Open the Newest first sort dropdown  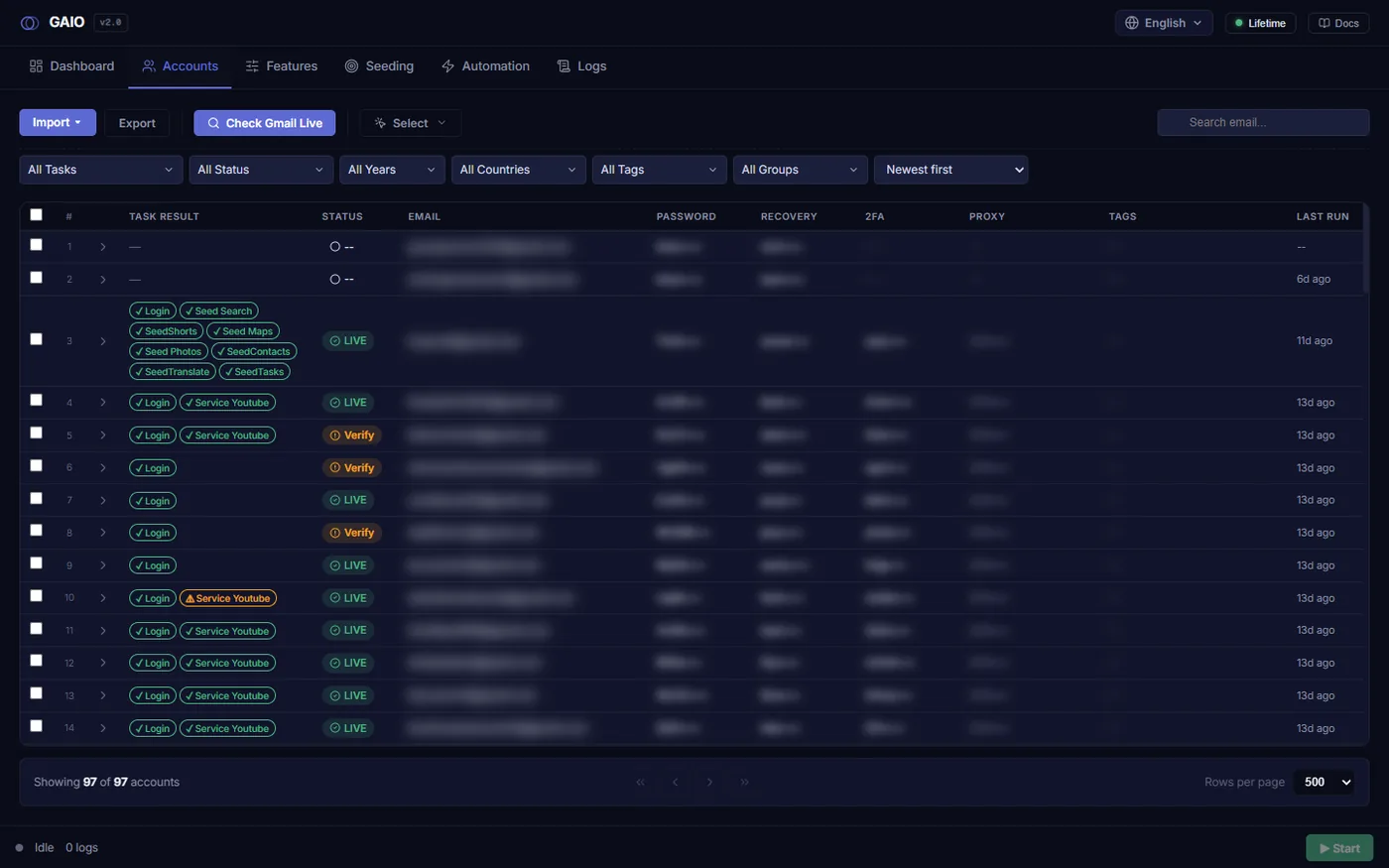tap(951, 170)
